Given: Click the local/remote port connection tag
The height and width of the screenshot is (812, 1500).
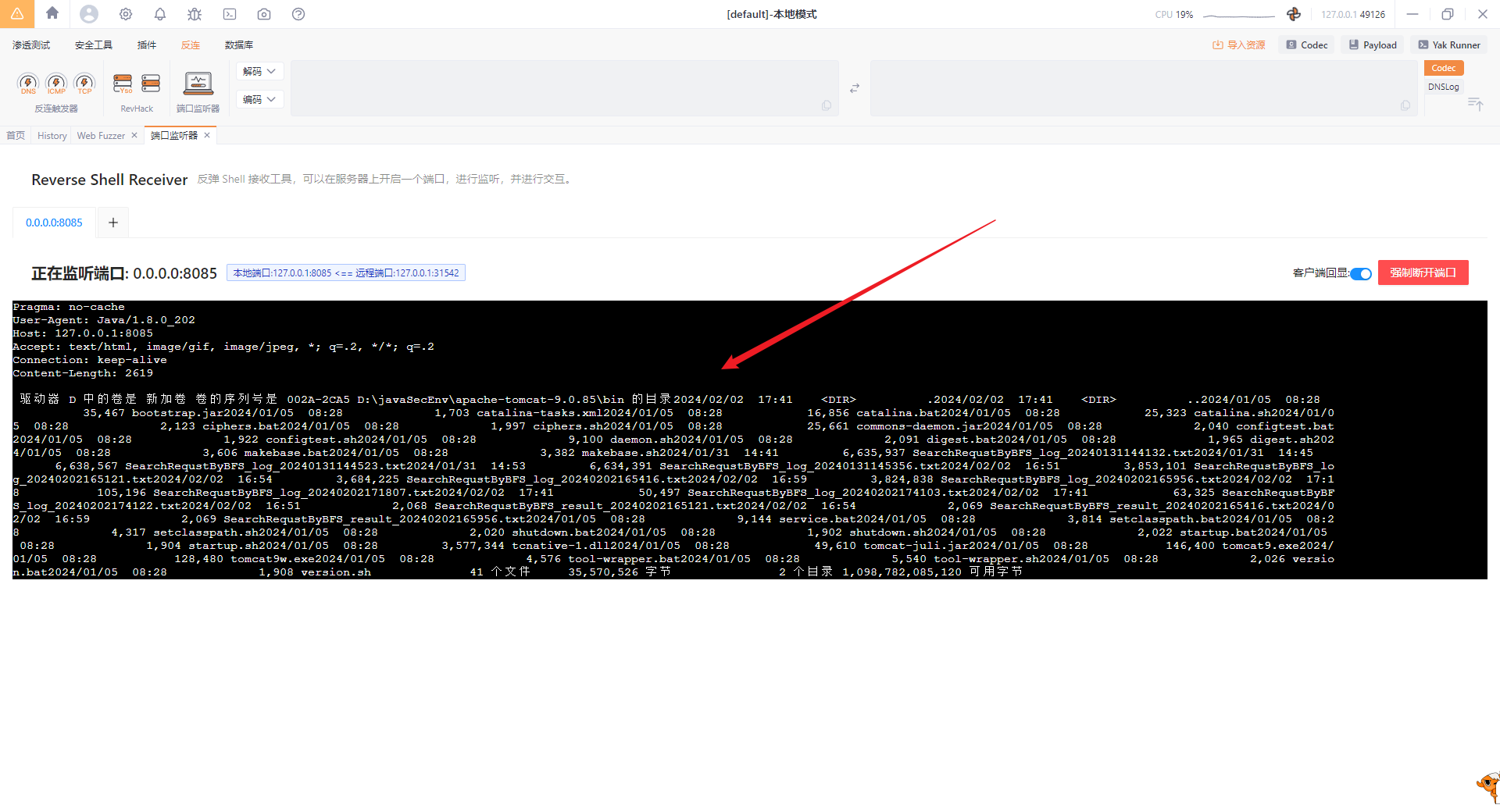Looking at the screenshot, I should click(346, 272).
